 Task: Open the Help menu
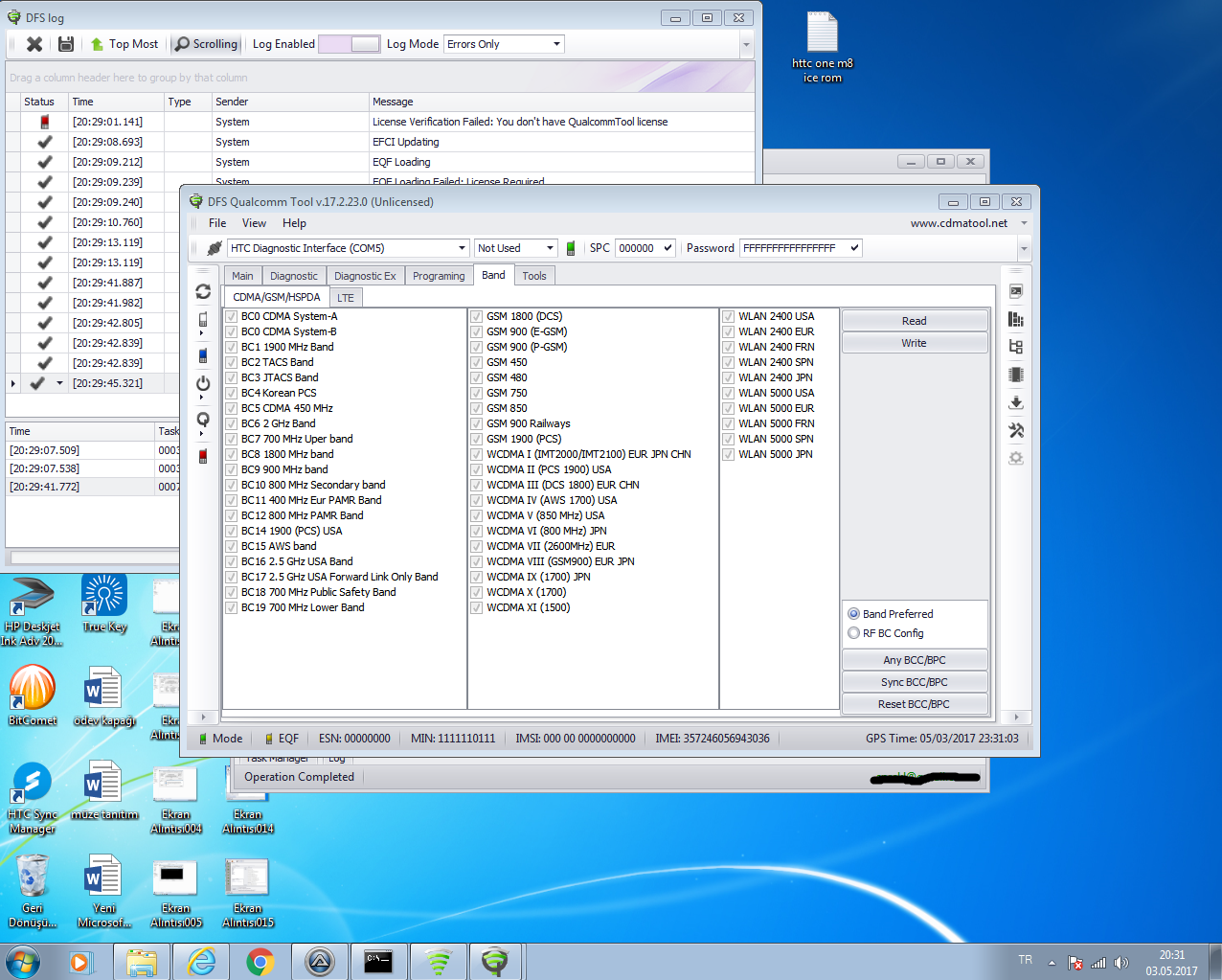(294, 223)
